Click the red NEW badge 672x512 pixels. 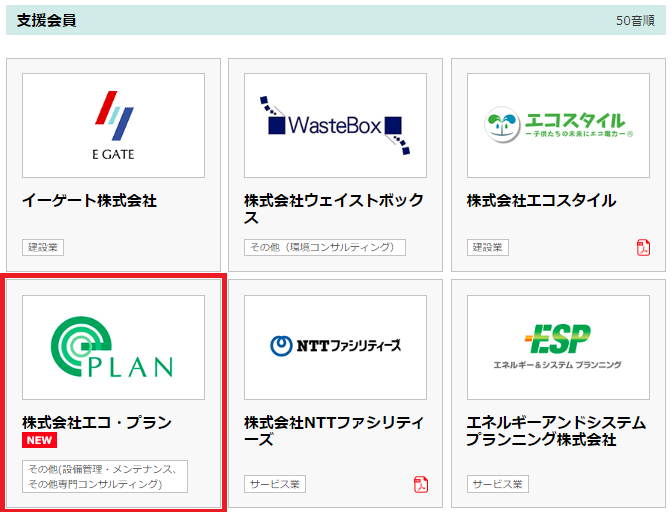pos(39,440)
